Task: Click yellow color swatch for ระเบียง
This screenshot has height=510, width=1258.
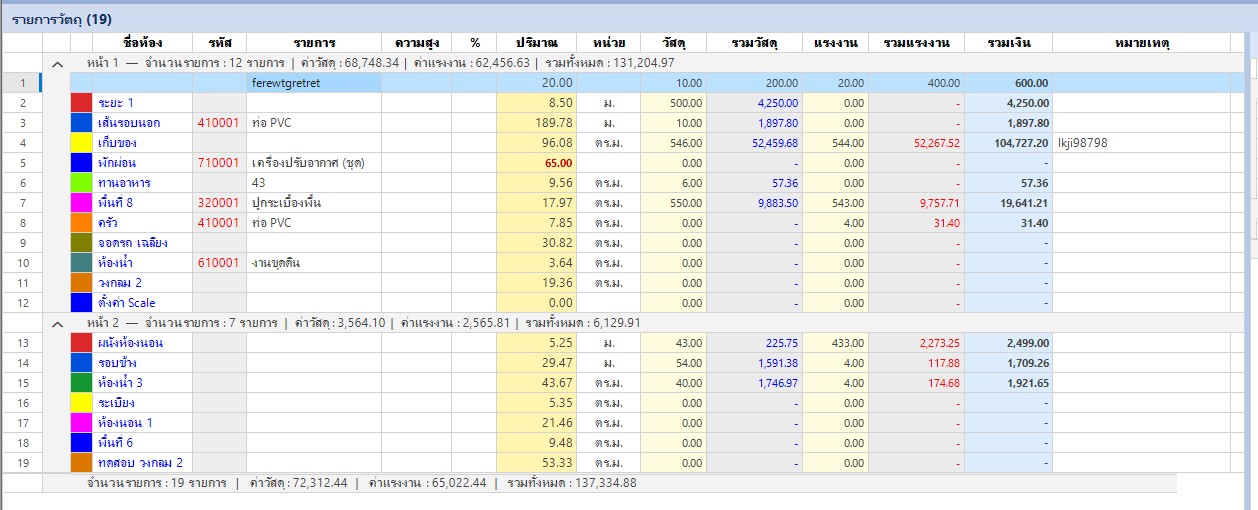Action: 81,403
